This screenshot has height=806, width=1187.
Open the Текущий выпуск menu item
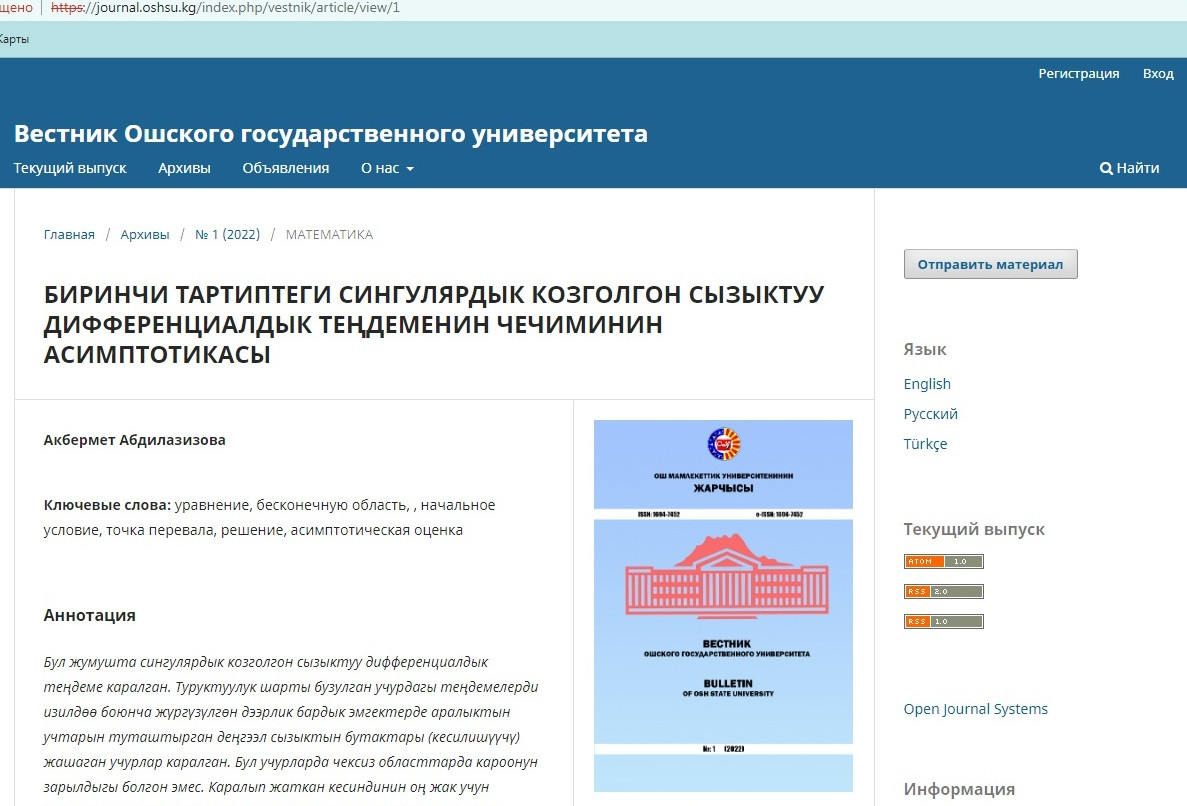(x=70, y=168)
